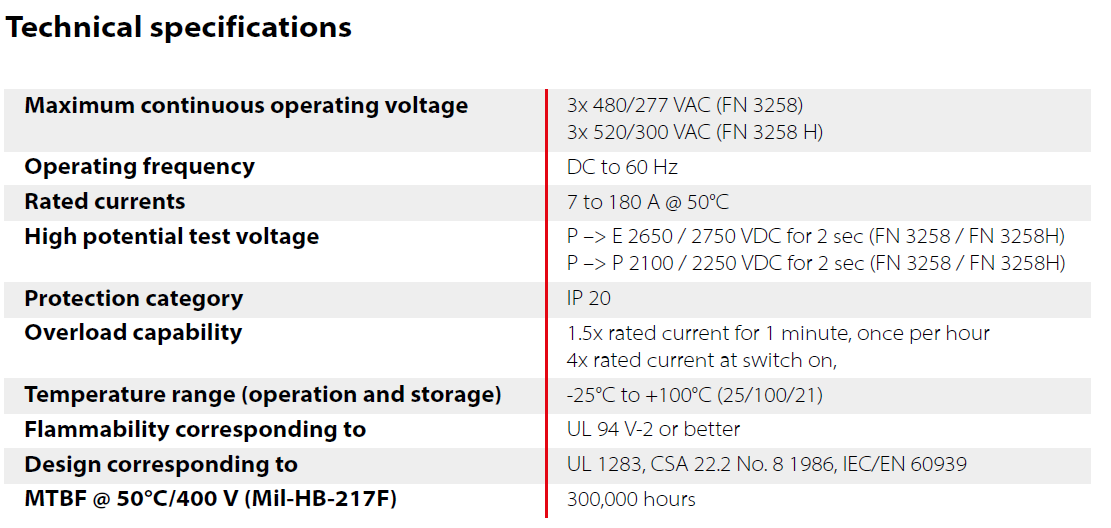Viewport: 1111px width, 528px height.
Task: Click the P –> P 2100 / 2250 VDC line
Action: coord(816,263)
